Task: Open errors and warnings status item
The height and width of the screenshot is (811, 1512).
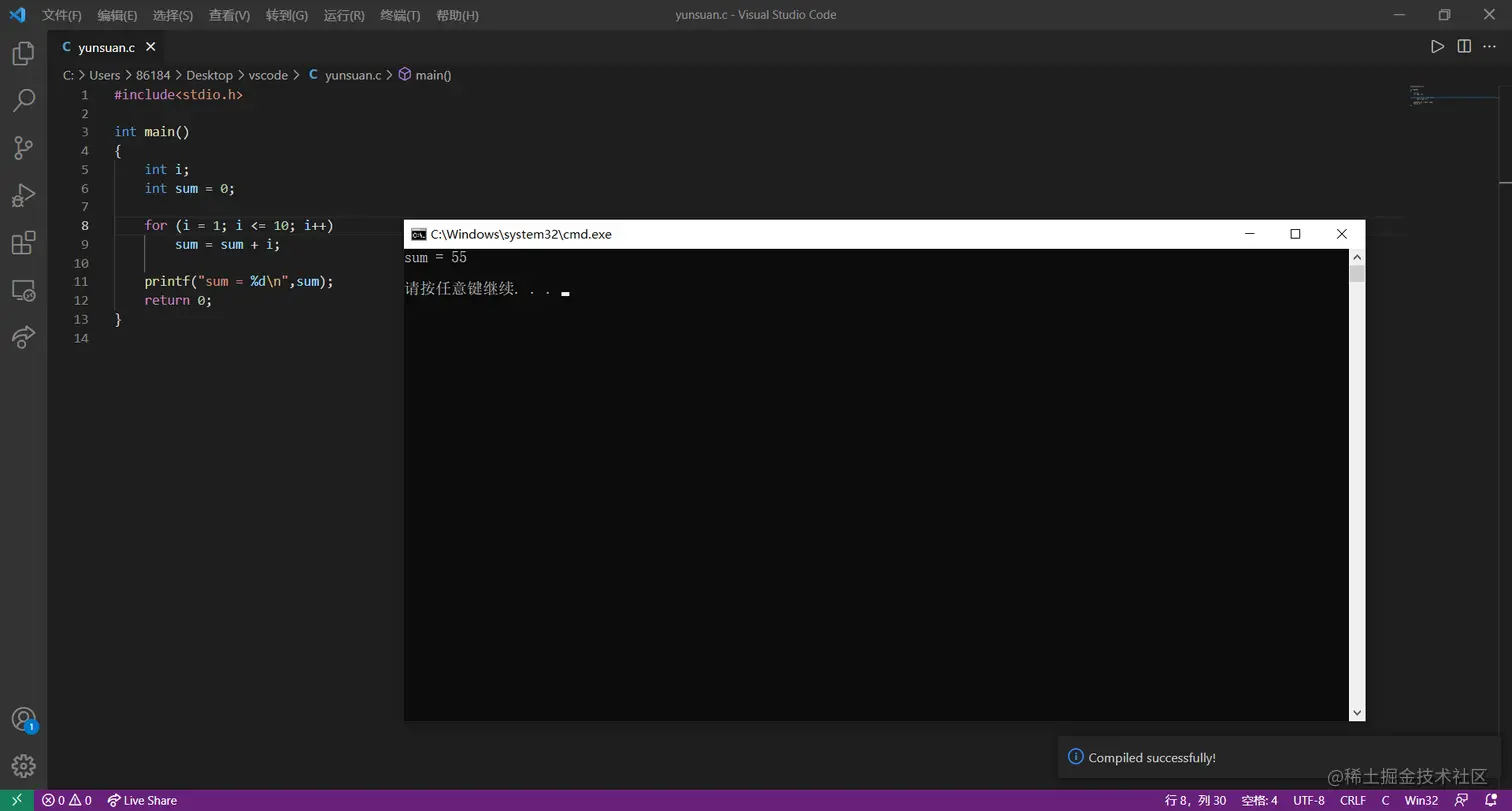Action: pyautogui.click(x=66, y=800)
